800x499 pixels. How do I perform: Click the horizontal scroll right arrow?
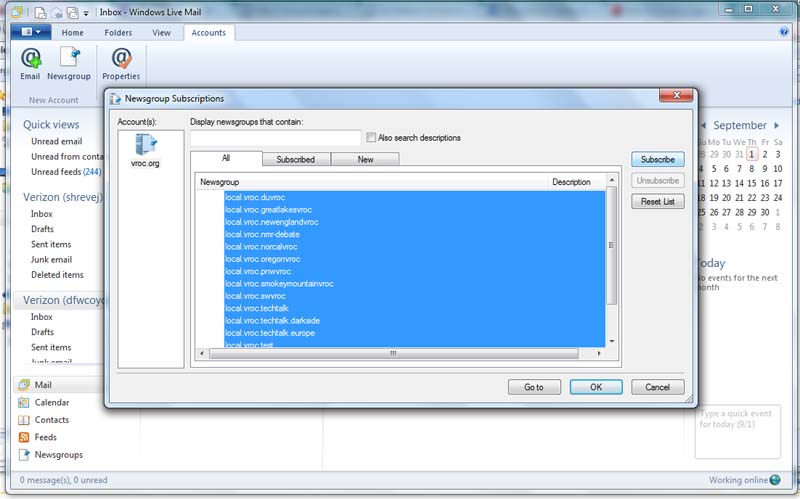(x=599, y=353)
